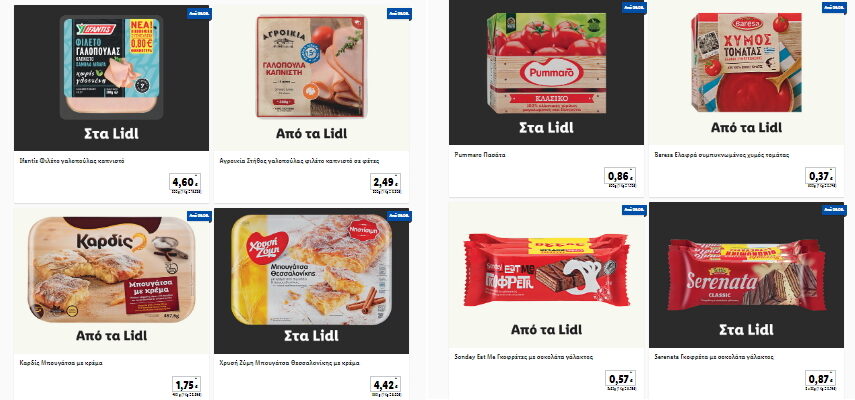Open Αγροικία Στήθος γαλοπούλας product title link
Screen dimensions: 855x400
[299, 161]
